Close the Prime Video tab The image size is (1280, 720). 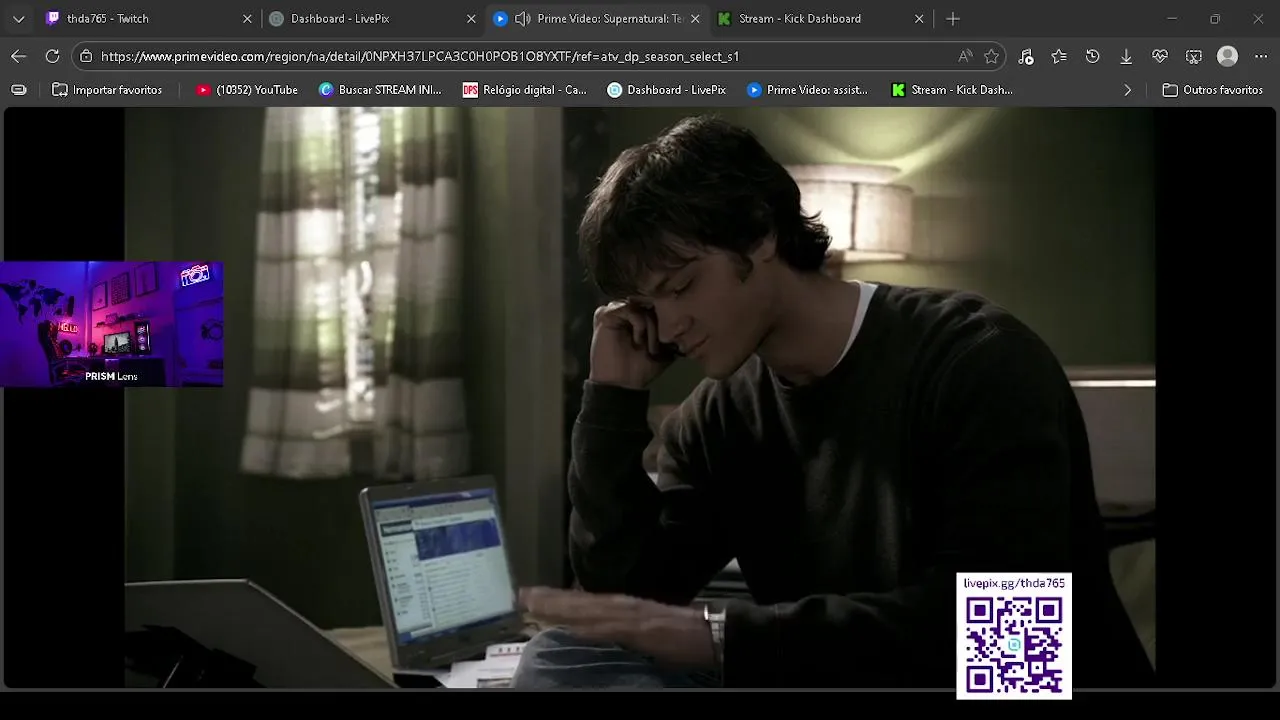click(695, 18)
